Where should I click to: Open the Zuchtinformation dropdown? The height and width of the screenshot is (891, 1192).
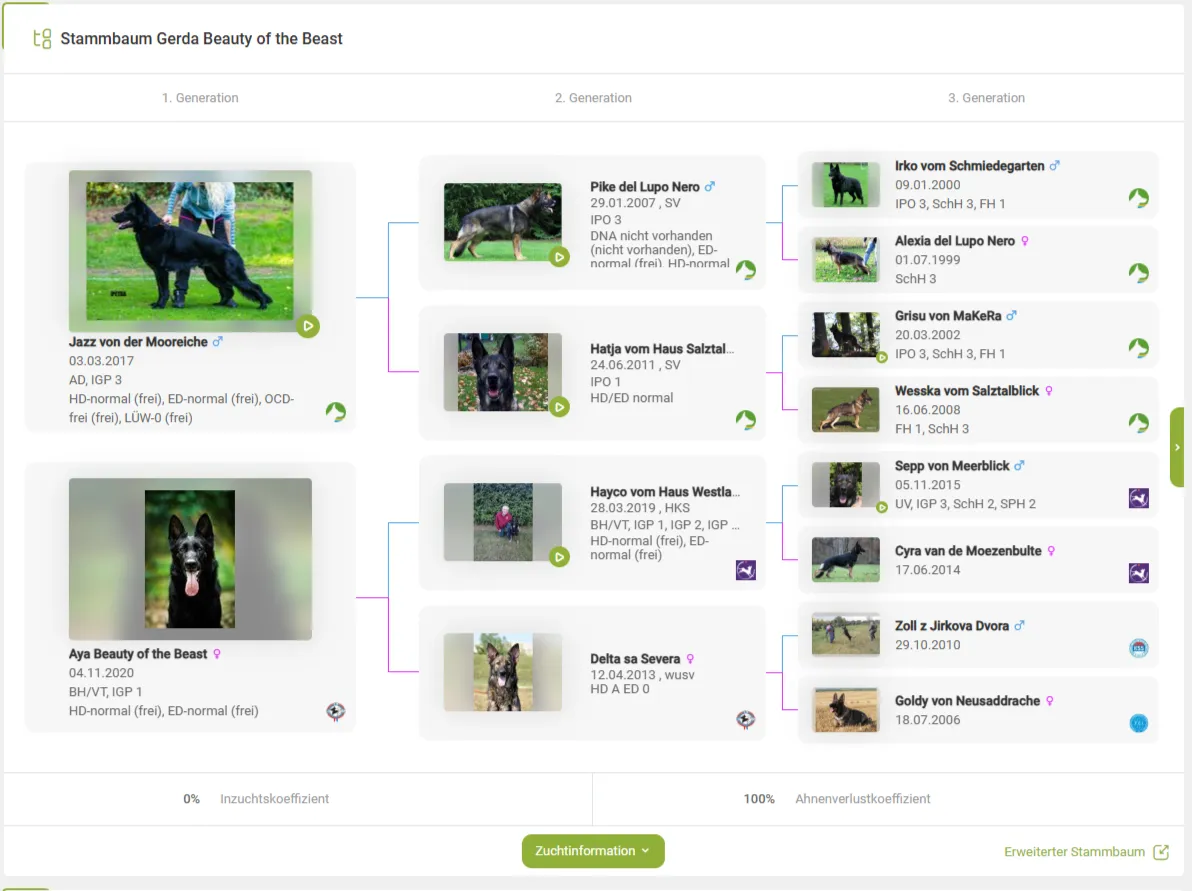[x=593, y=851]
